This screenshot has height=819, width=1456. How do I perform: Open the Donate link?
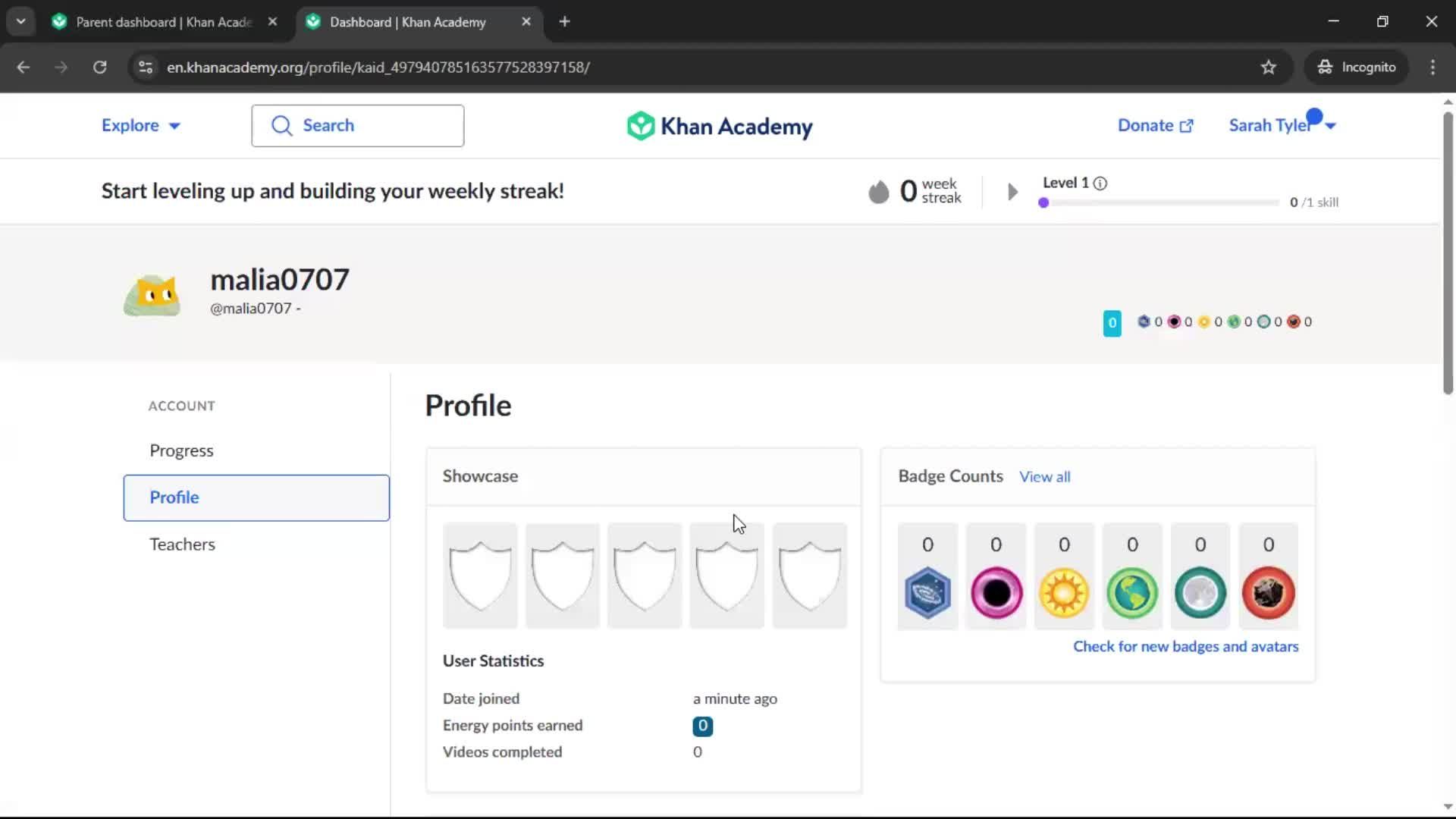[x=1155, y=126]
